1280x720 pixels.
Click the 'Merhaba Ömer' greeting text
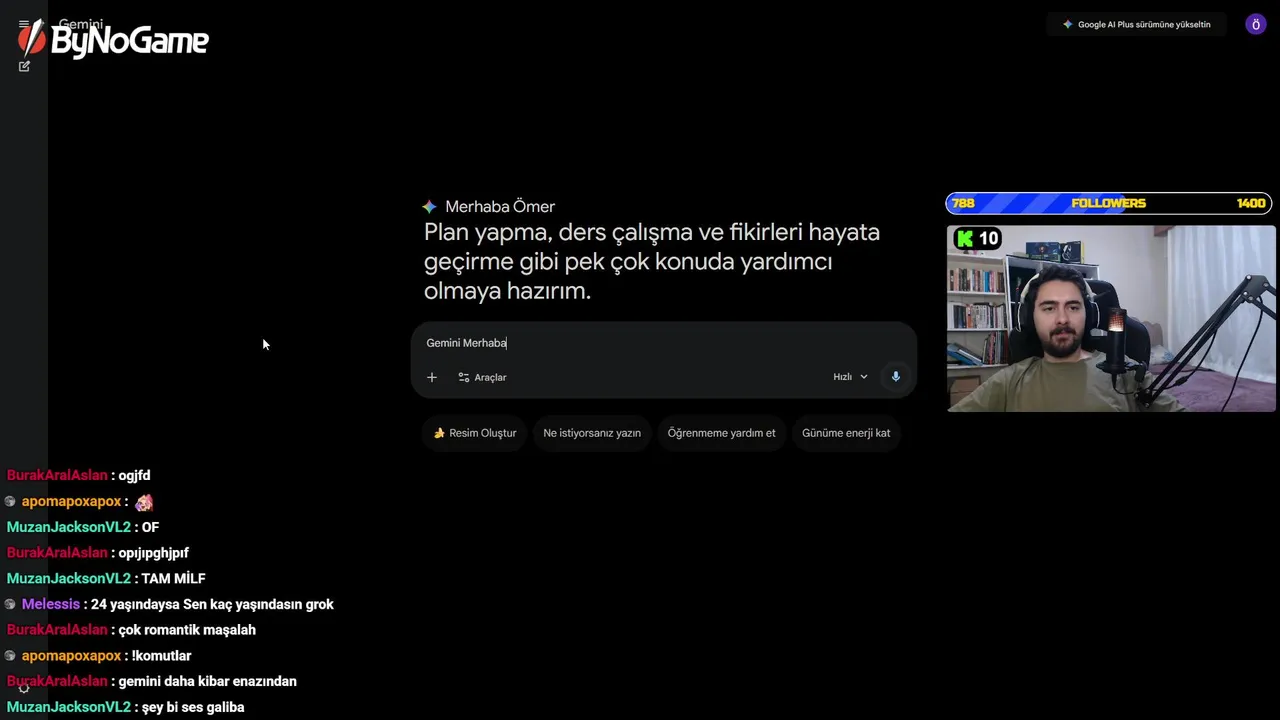(500, 207)
